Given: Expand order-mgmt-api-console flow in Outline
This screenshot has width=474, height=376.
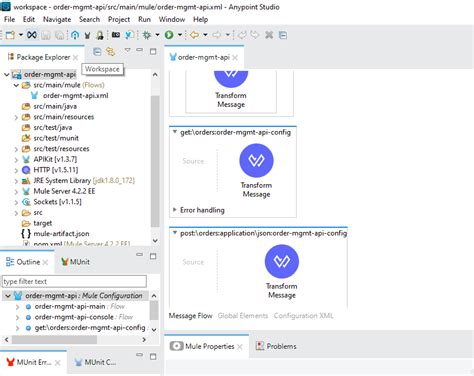Looking at the screenshot, I should [17, 317].
